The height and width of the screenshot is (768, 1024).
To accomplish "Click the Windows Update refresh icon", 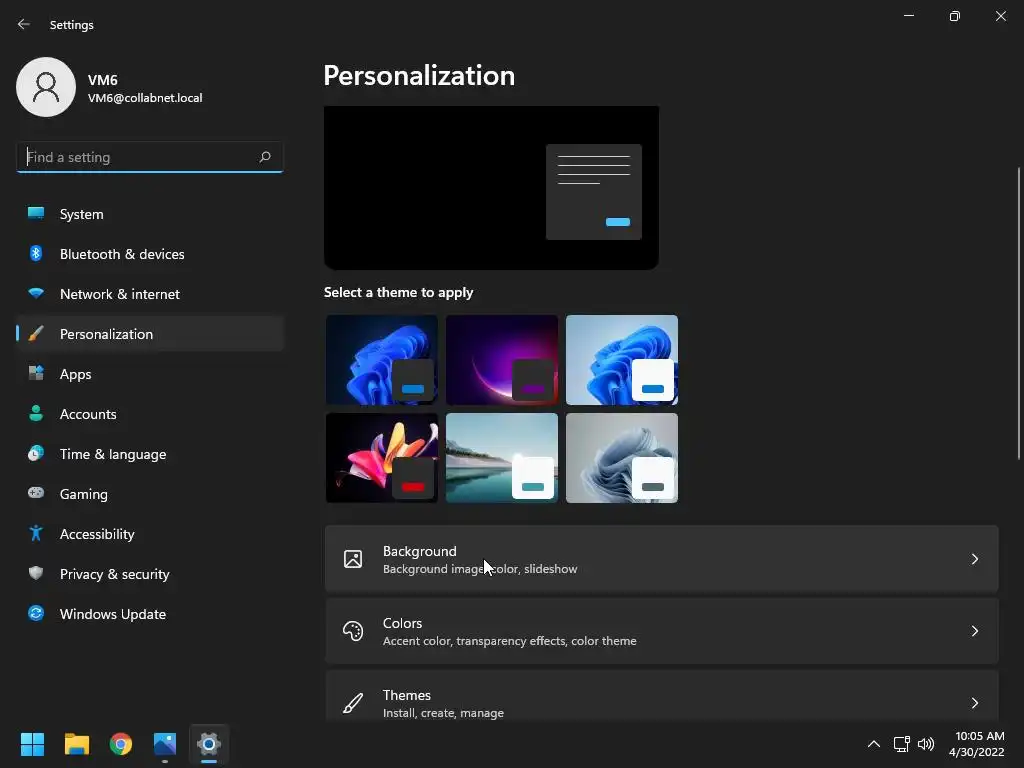I will 36,613.
